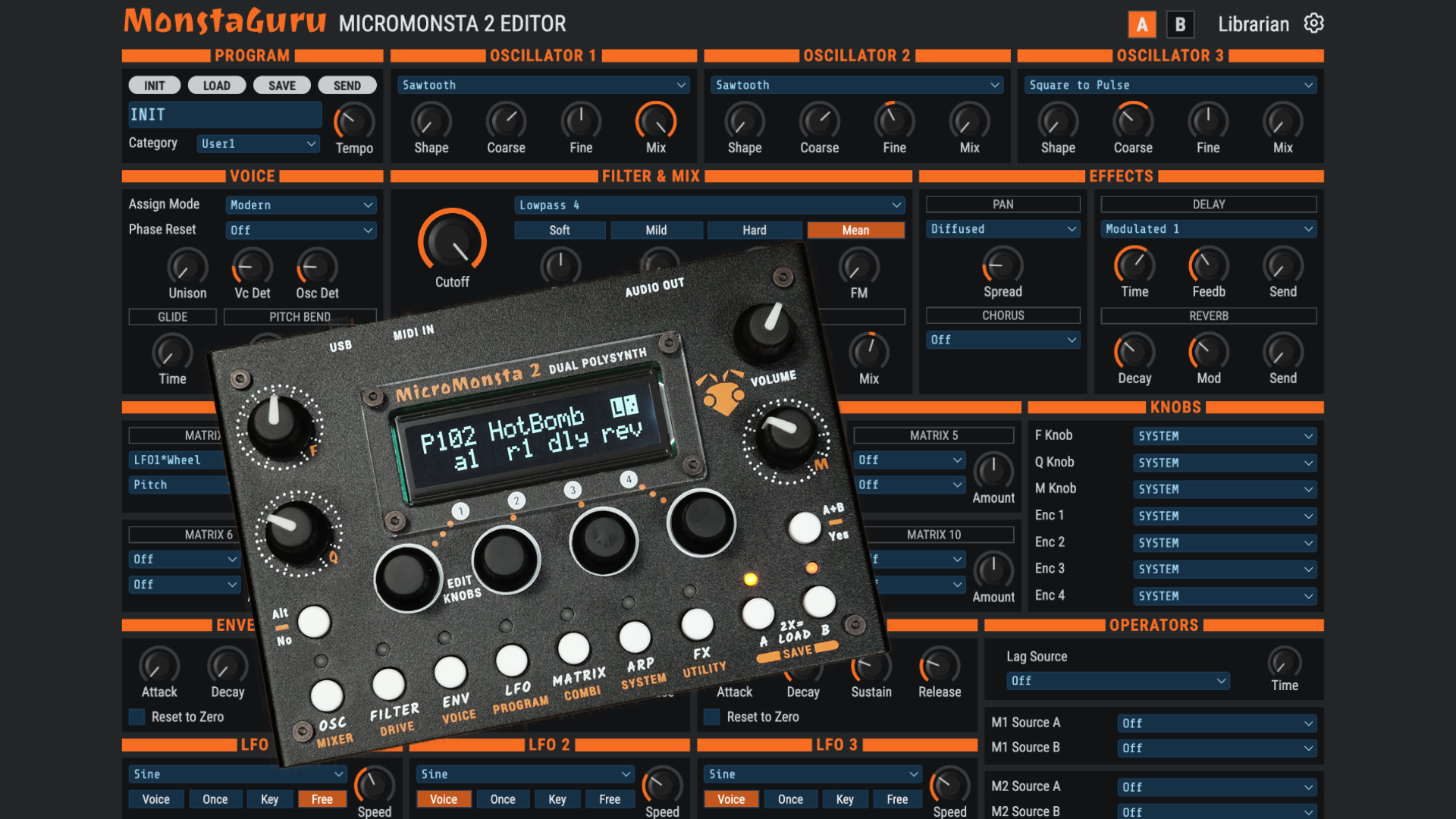Click the SEND program button
This screenshot has height=819, width=1456.
click(x=347, y=86)
